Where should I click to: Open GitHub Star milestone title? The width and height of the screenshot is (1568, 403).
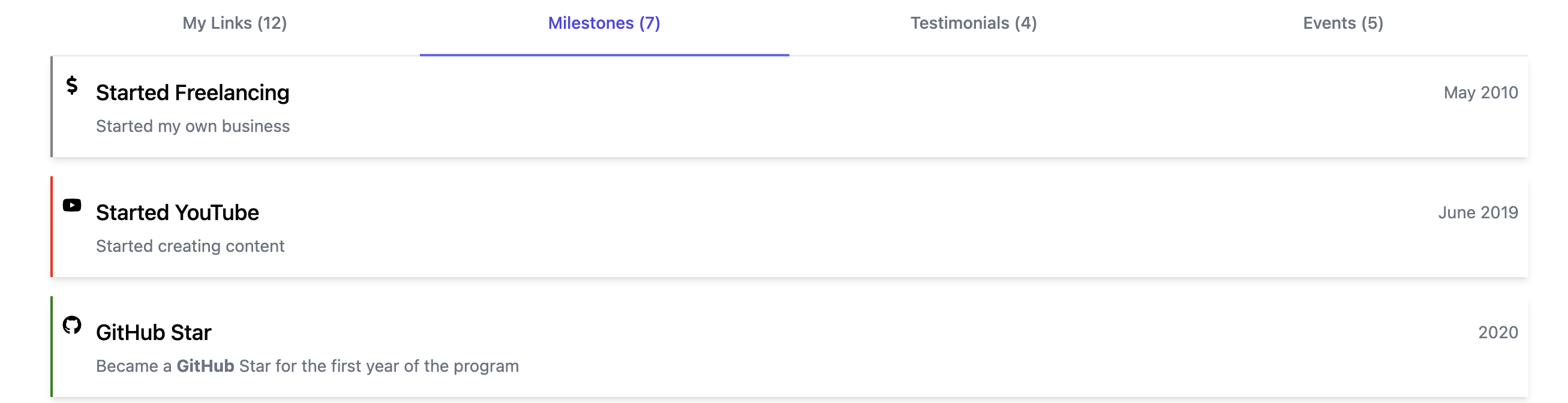pos(154,332)
